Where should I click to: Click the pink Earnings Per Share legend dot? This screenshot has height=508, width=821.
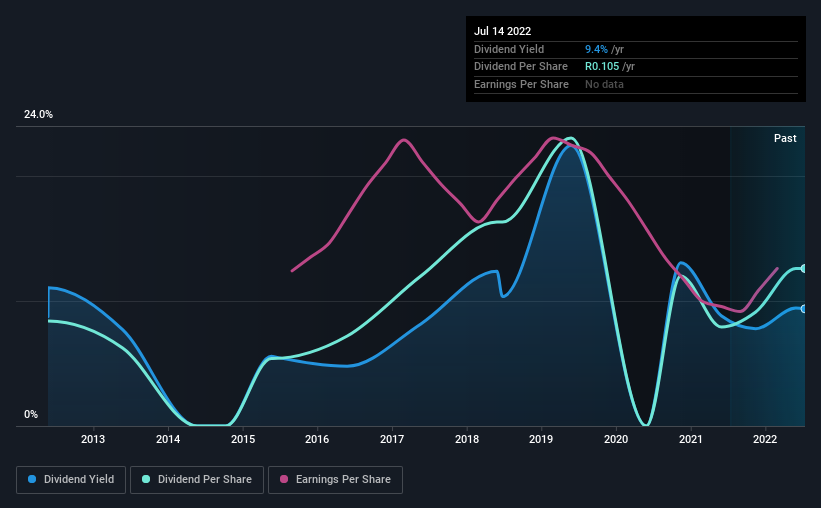[284, 479]
